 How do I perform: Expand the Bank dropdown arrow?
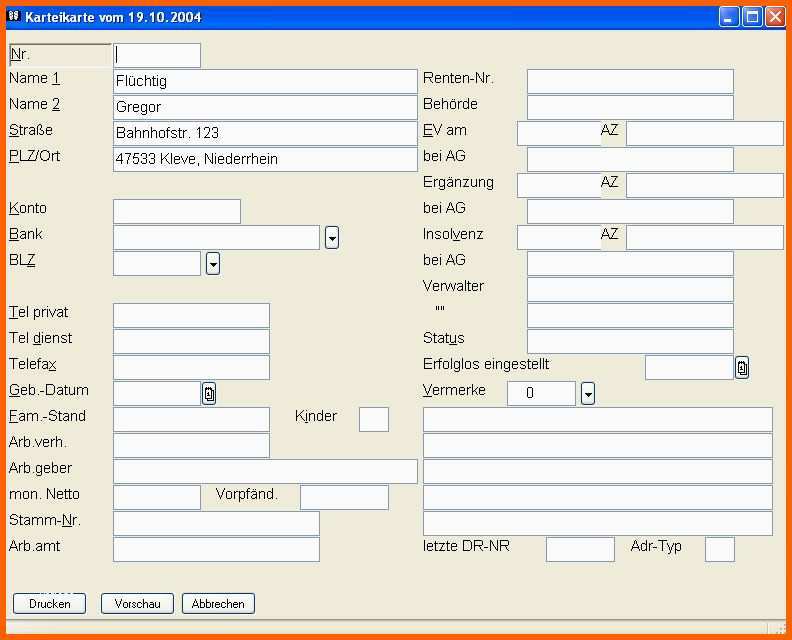332,237
